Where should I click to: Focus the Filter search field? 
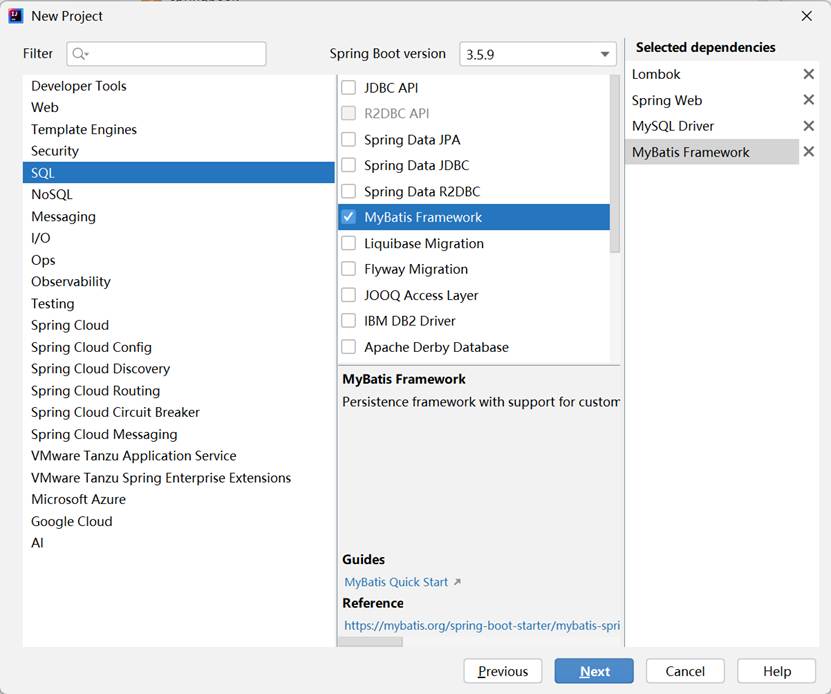(x=166, y=54)
